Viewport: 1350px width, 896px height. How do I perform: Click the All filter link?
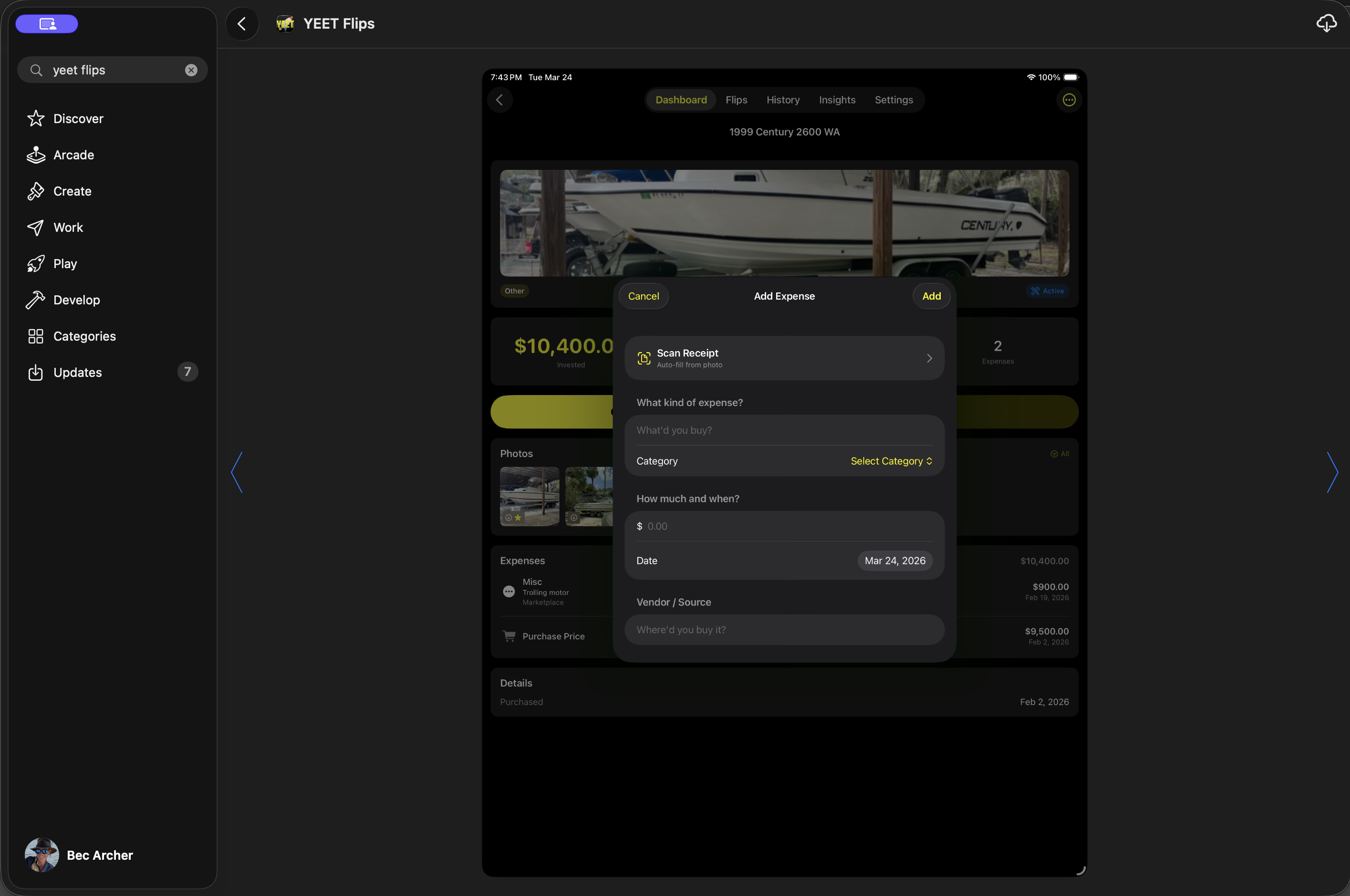pyautogui.click(x=1060, y=454)
